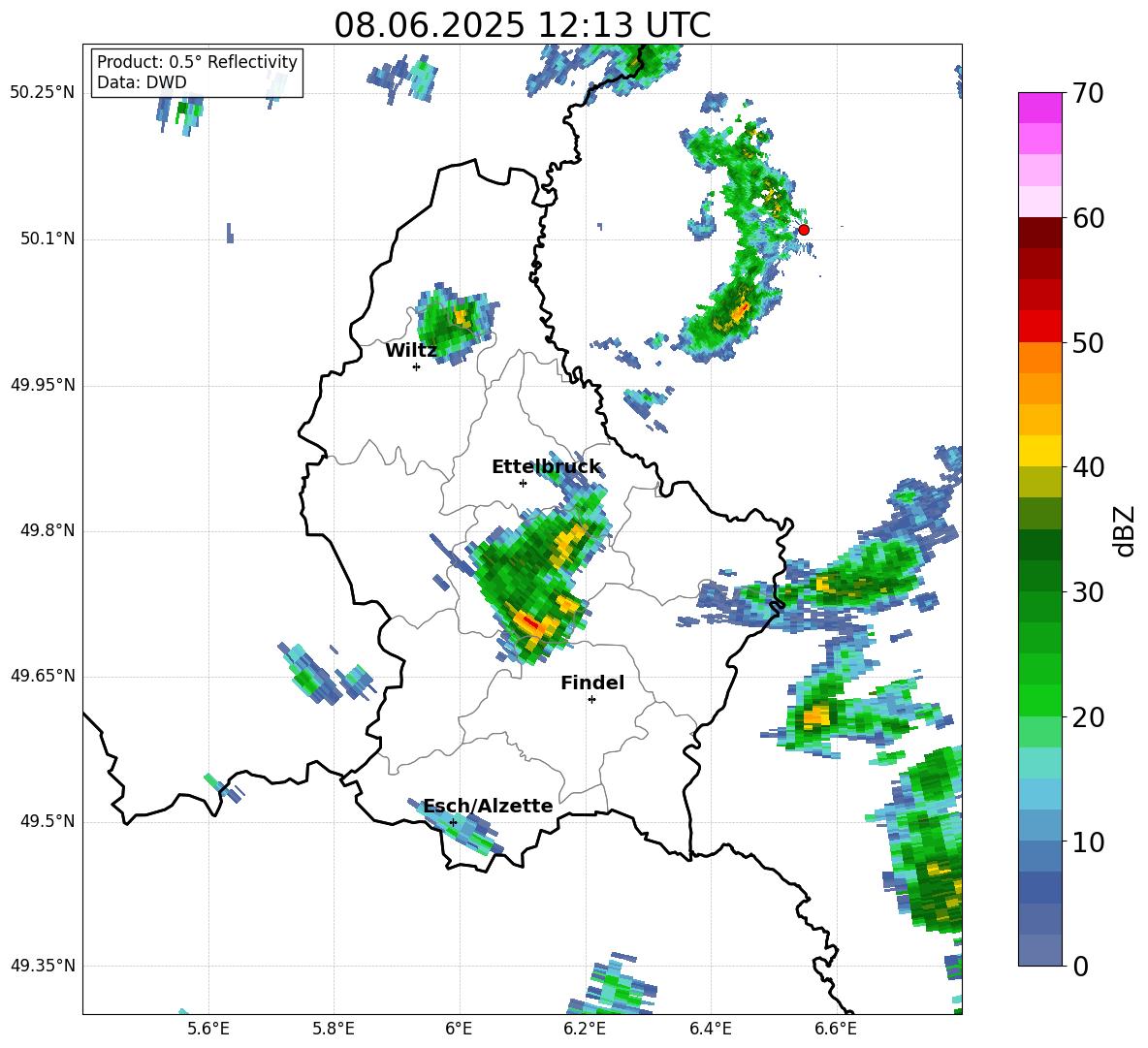Click the 60 value on the colorbar

(1088, 218)
